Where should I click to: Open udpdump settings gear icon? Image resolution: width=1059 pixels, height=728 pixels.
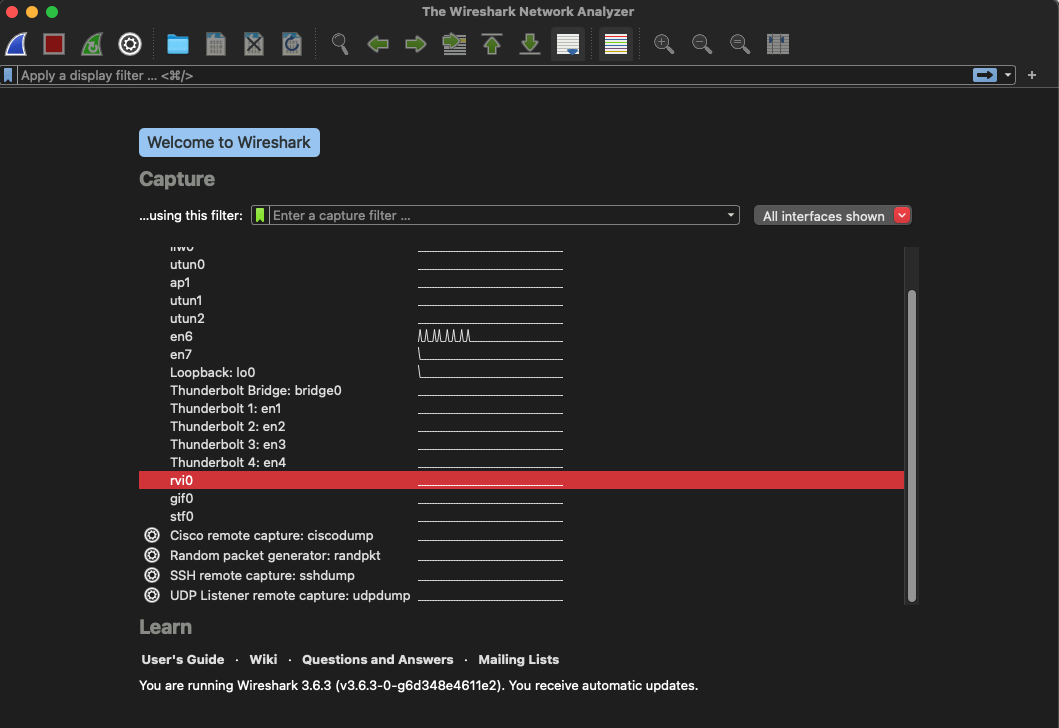(x=152, y=596)
